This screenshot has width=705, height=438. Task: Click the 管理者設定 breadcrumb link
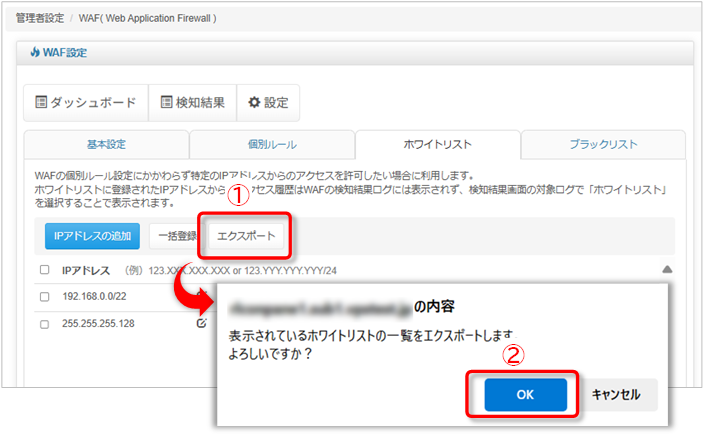pyautogui.click(x=40, y=18)
